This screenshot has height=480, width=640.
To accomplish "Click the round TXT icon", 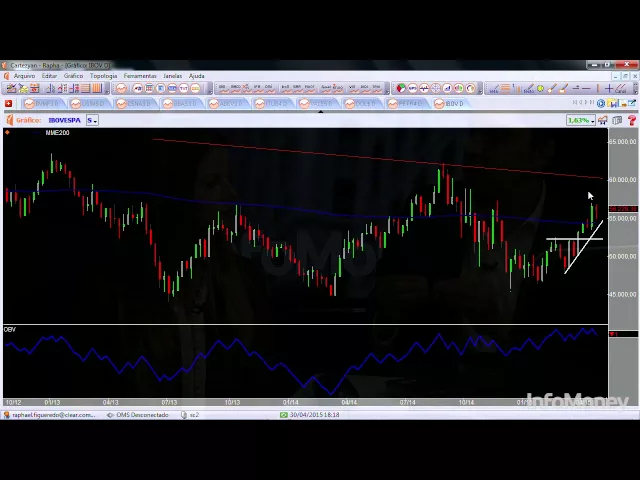I will (x=184, y=88).
